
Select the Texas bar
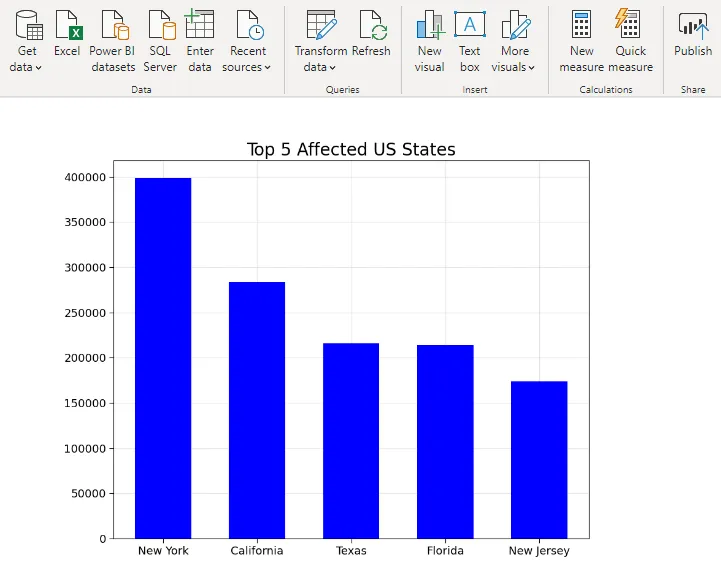click(x=351, y=441)
